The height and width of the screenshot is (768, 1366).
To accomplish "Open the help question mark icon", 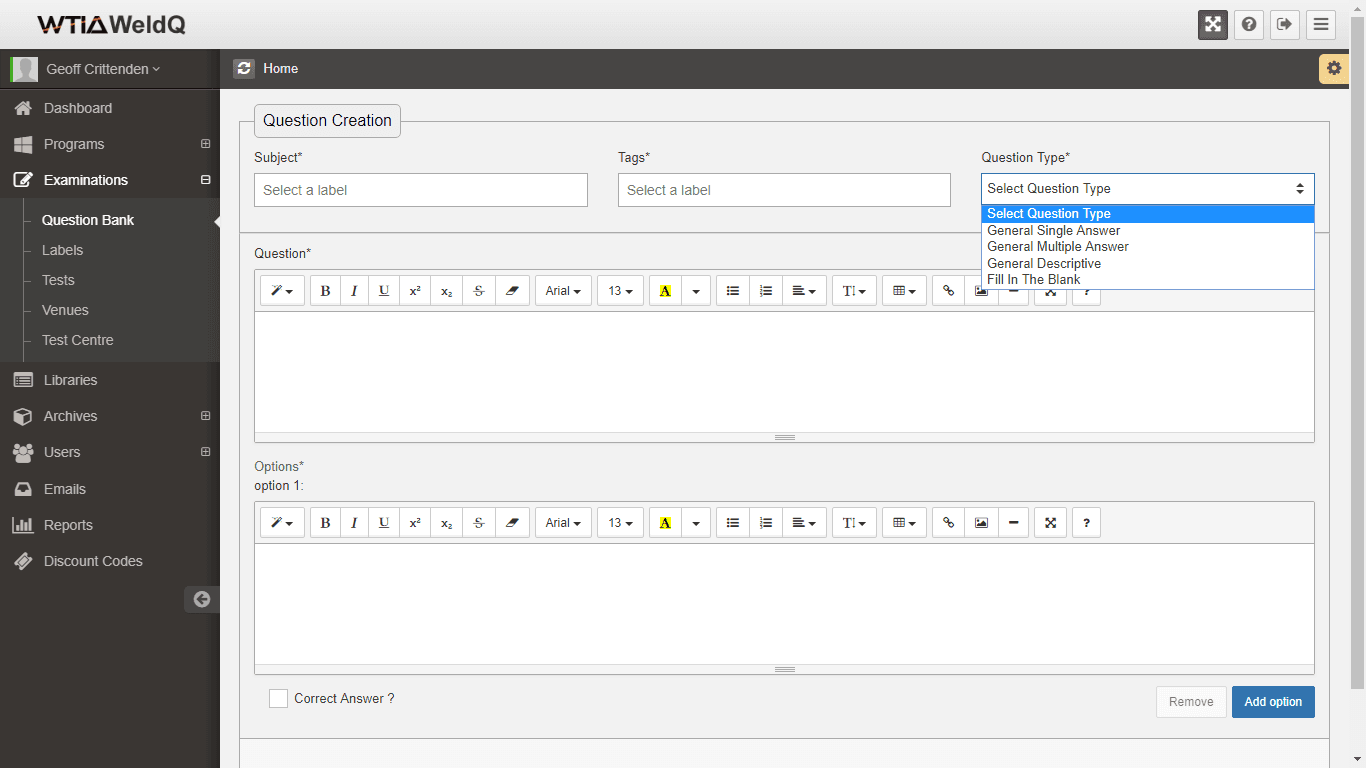I will 1249,25.
